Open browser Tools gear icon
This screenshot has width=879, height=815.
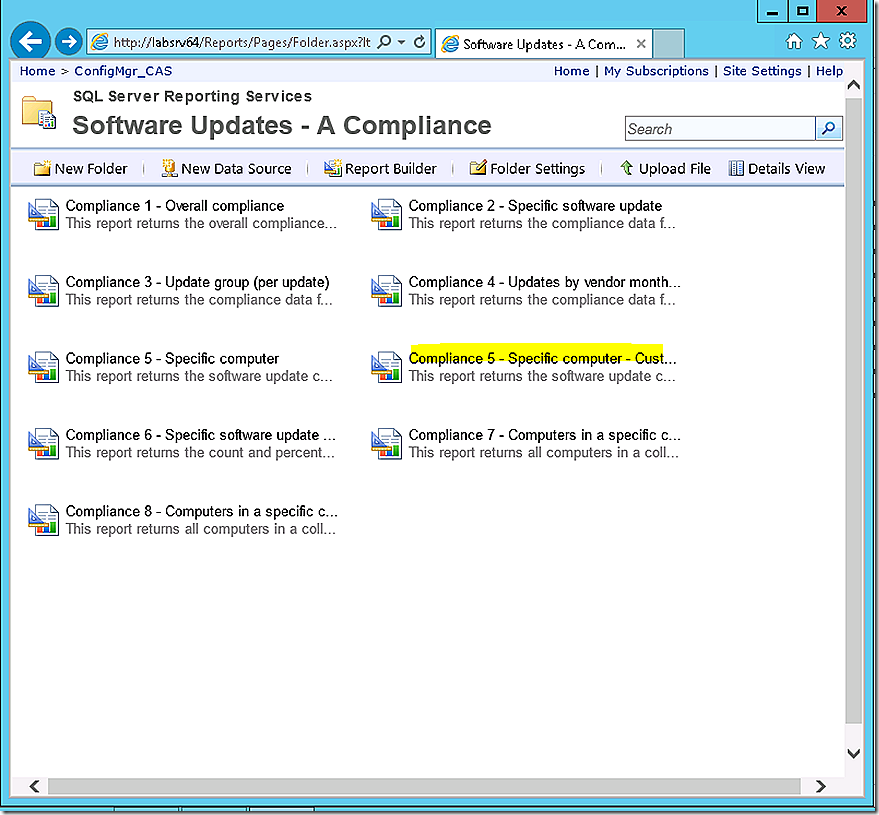848,41
